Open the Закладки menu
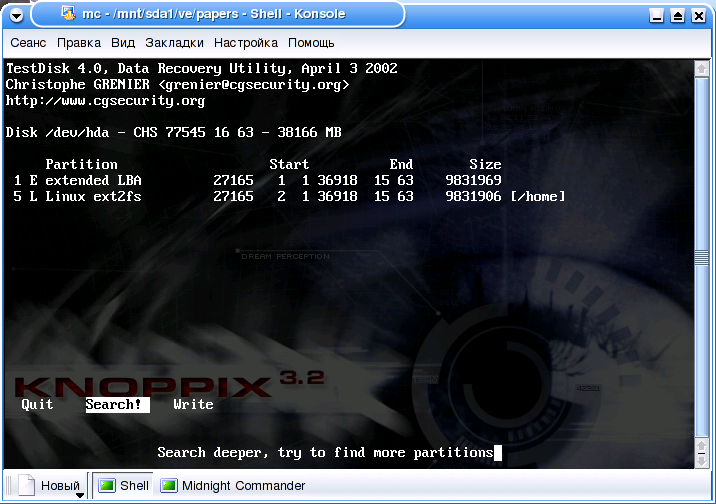The height and width of the screenshot is (504, 716). [x=174, y=43]
